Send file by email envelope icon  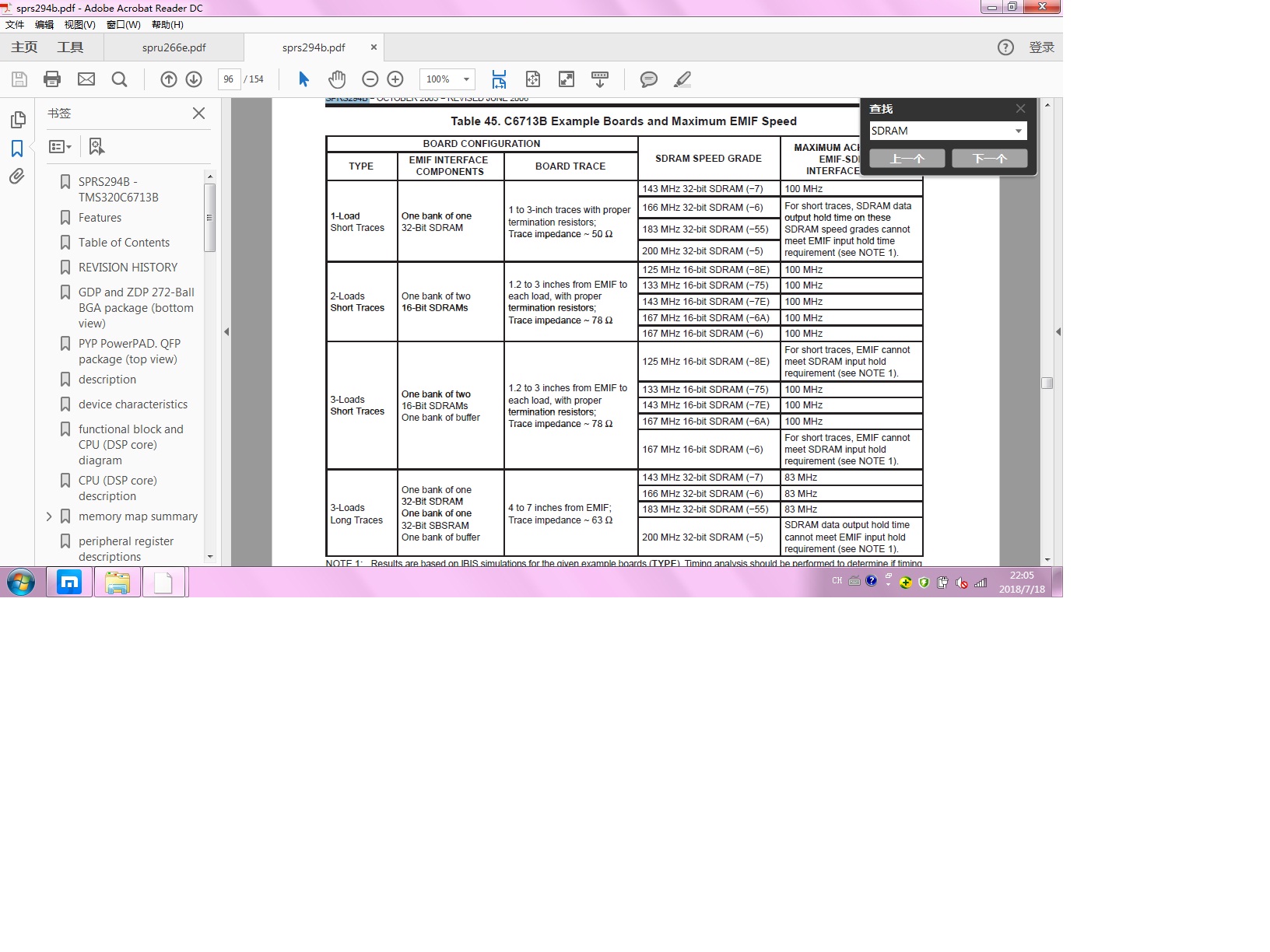[86, 79]
